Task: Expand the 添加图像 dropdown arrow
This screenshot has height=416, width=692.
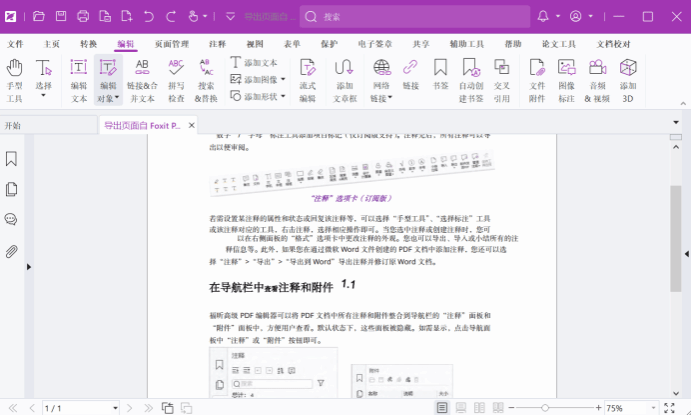Action: click(x=283, y=79)
